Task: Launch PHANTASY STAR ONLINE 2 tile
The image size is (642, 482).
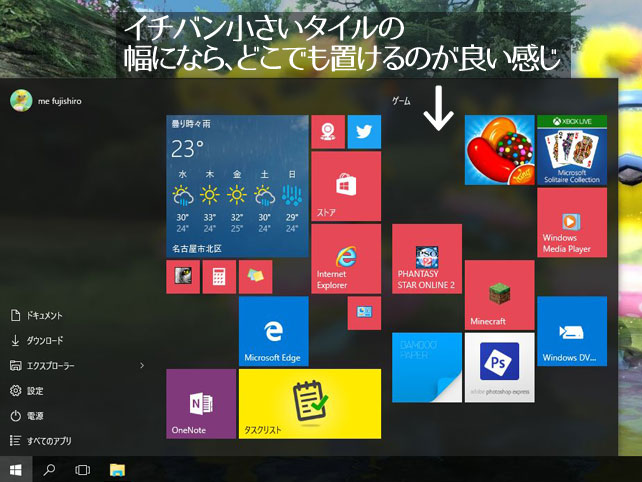Action: [427, 259]
